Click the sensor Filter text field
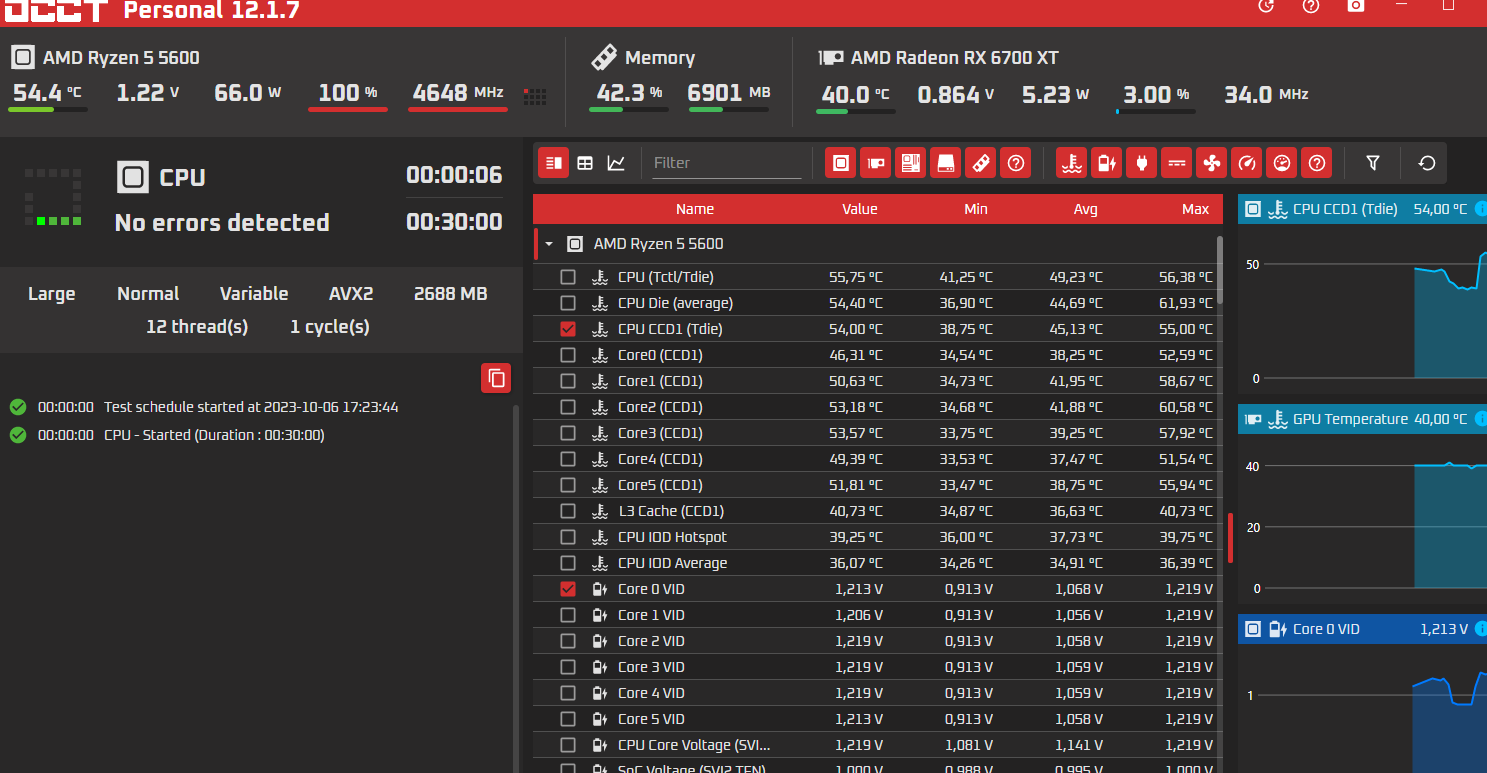Image resolution: width=1487 pixels, height=773 pixels. 727,163
